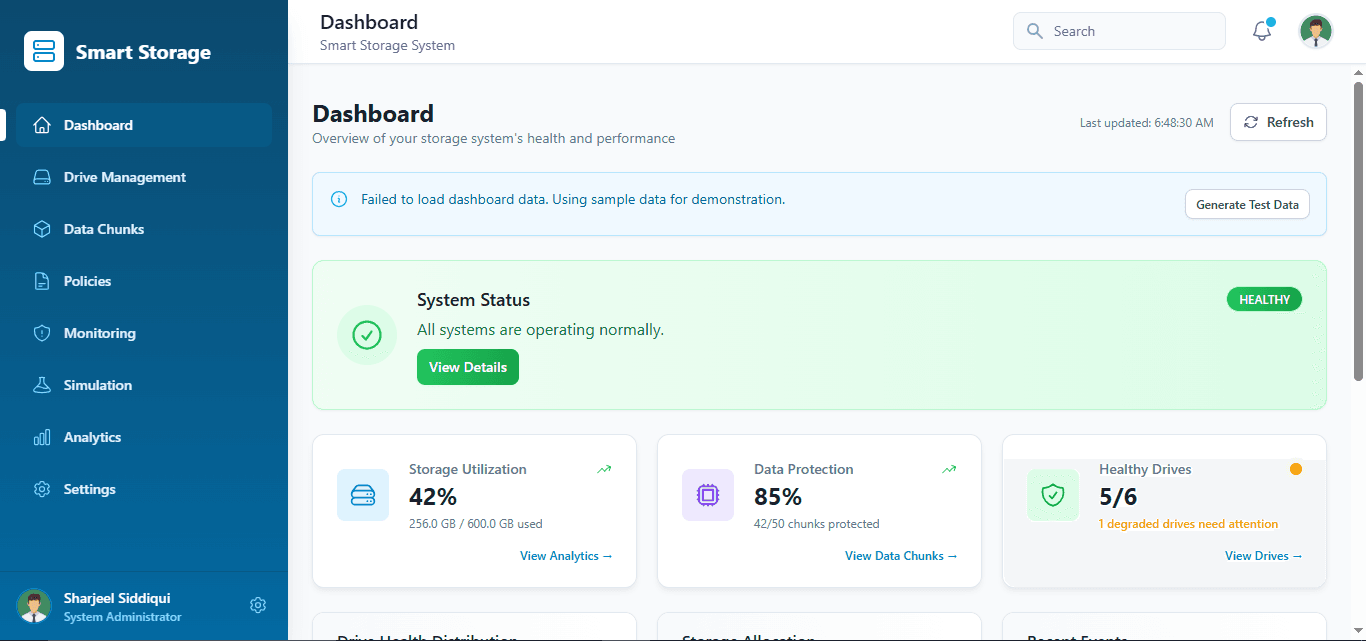Click the Storage Utilization server icon

(362, 495)
